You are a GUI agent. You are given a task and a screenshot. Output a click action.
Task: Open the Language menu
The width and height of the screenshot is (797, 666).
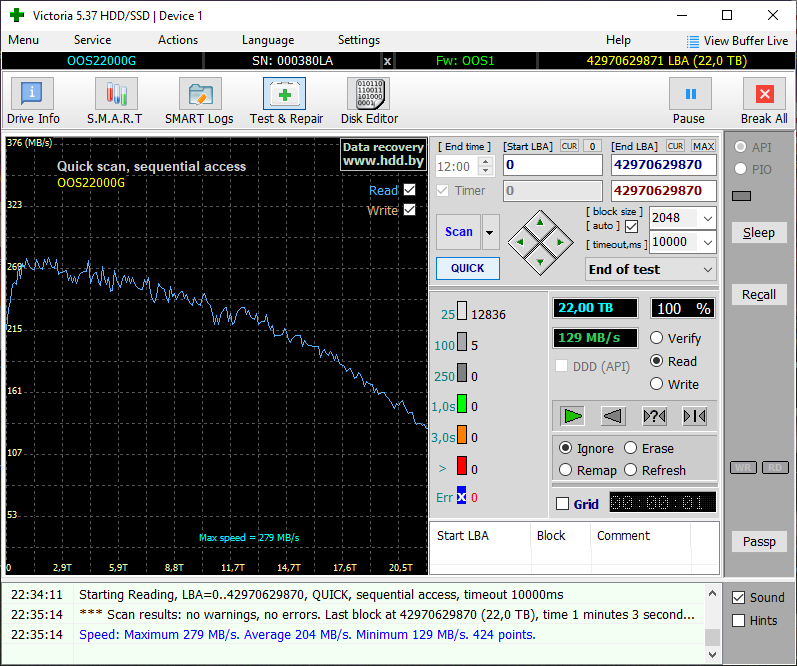point(267,40)
